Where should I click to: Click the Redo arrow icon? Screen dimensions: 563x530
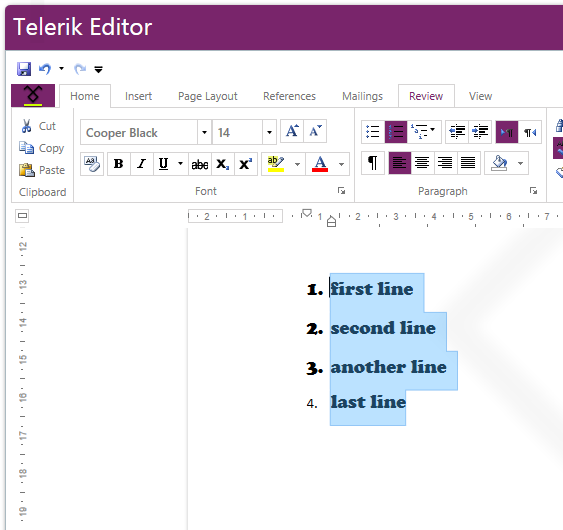click(x=80, y=69)
